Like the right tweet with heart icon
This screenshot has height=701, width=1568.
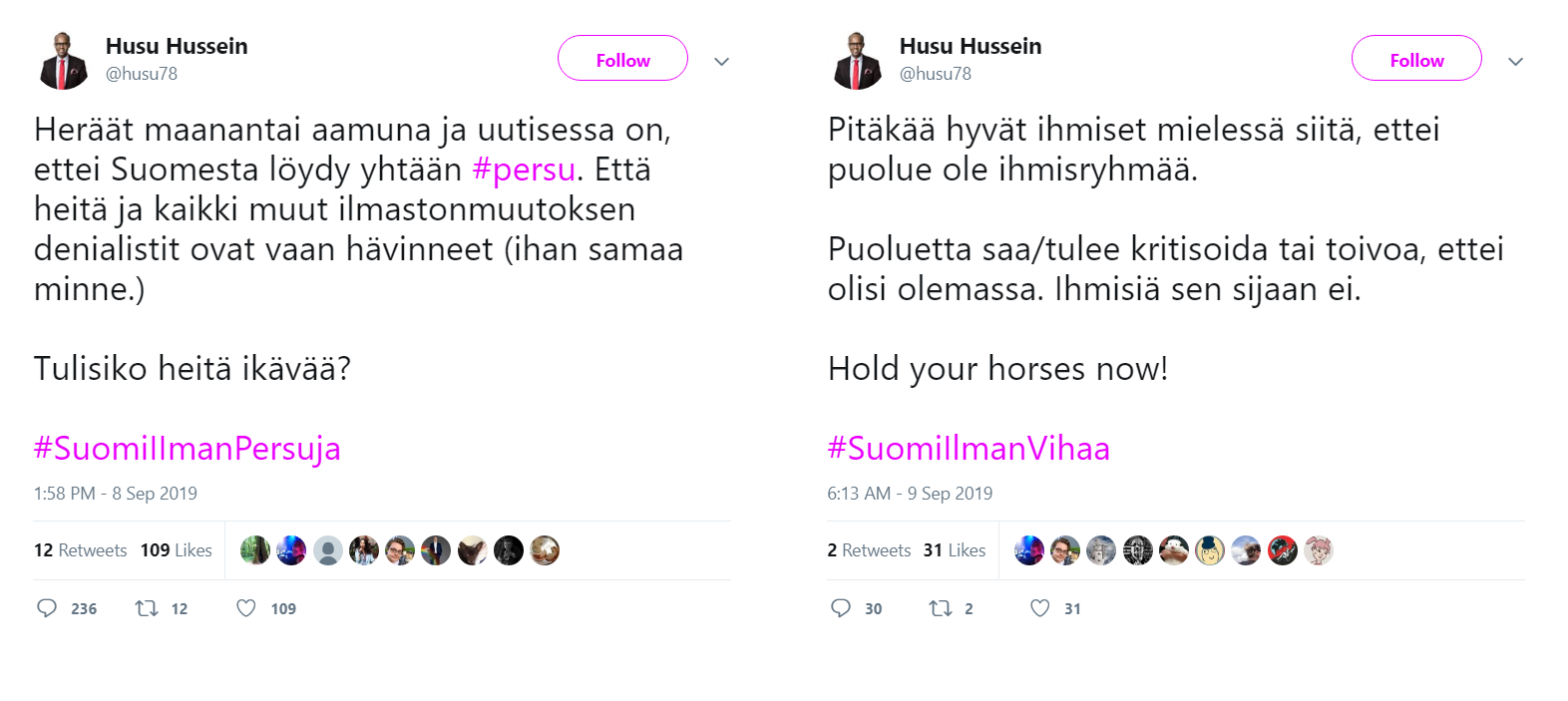coord(1040,608)
